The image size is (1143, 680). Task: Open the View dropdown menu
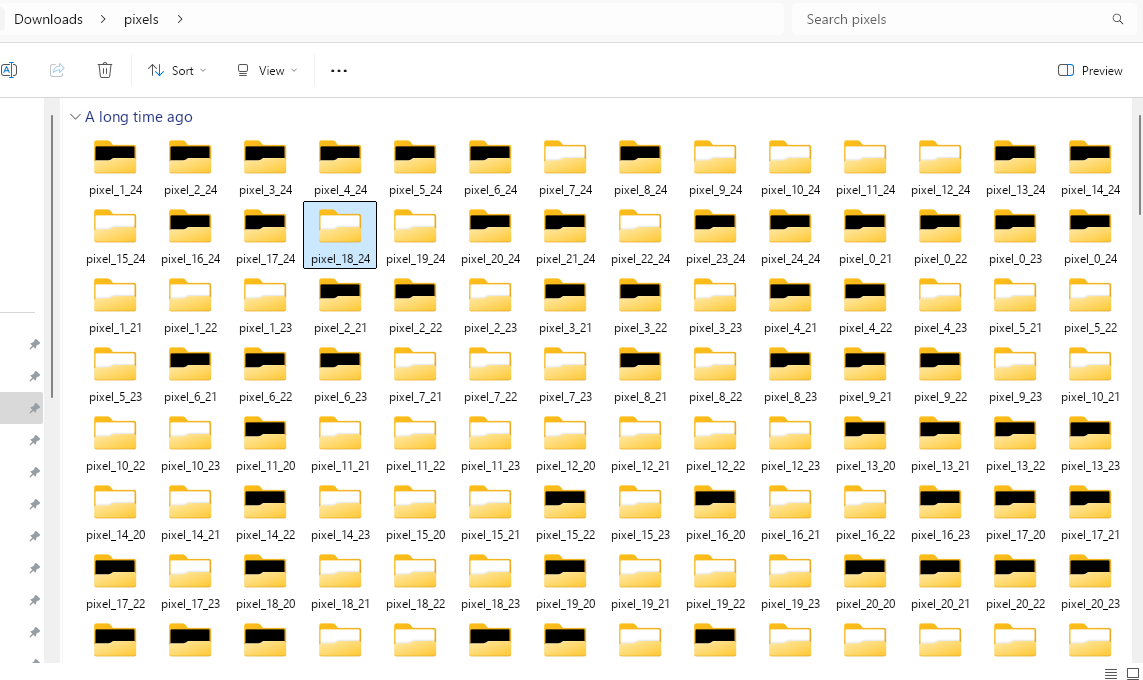[x=267, y=71]
